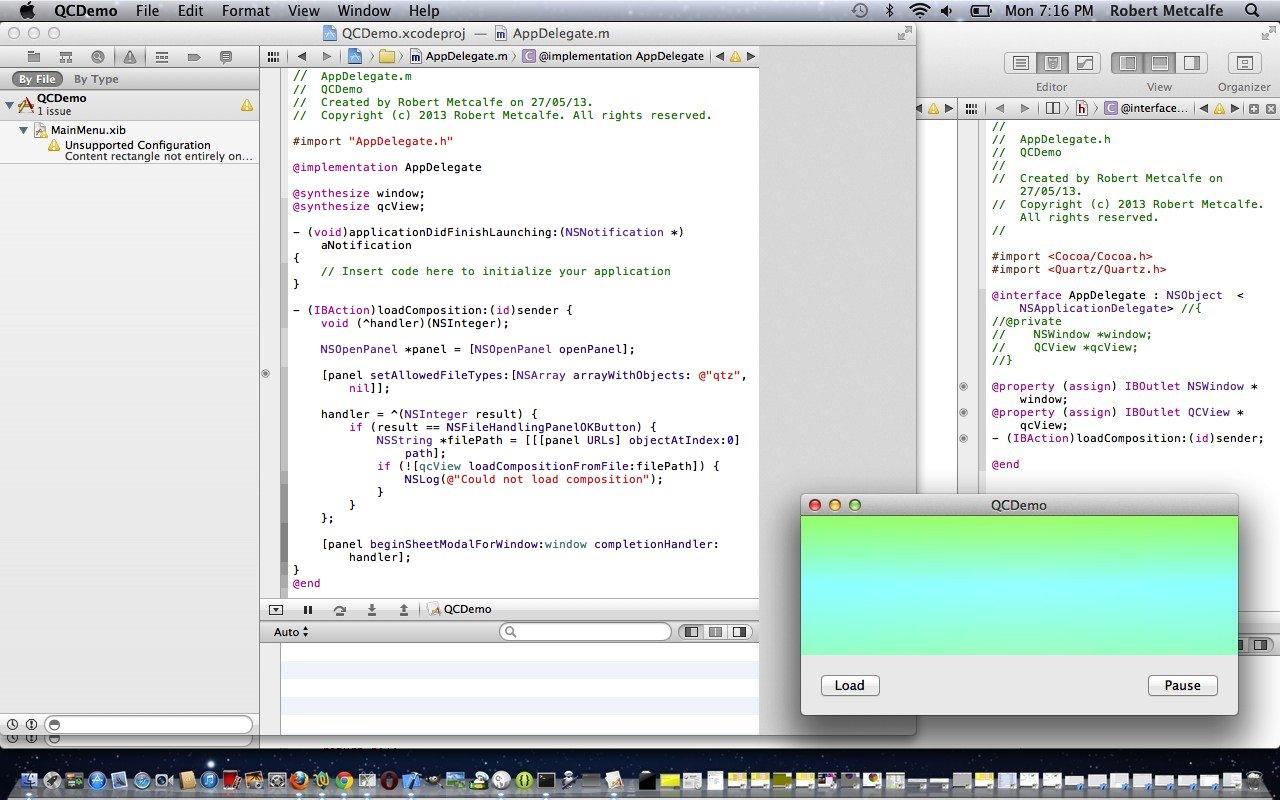Collapse the MainMenu.xib issue group
Viewport: 1280px width, 800px height.
tap(23, 130)
